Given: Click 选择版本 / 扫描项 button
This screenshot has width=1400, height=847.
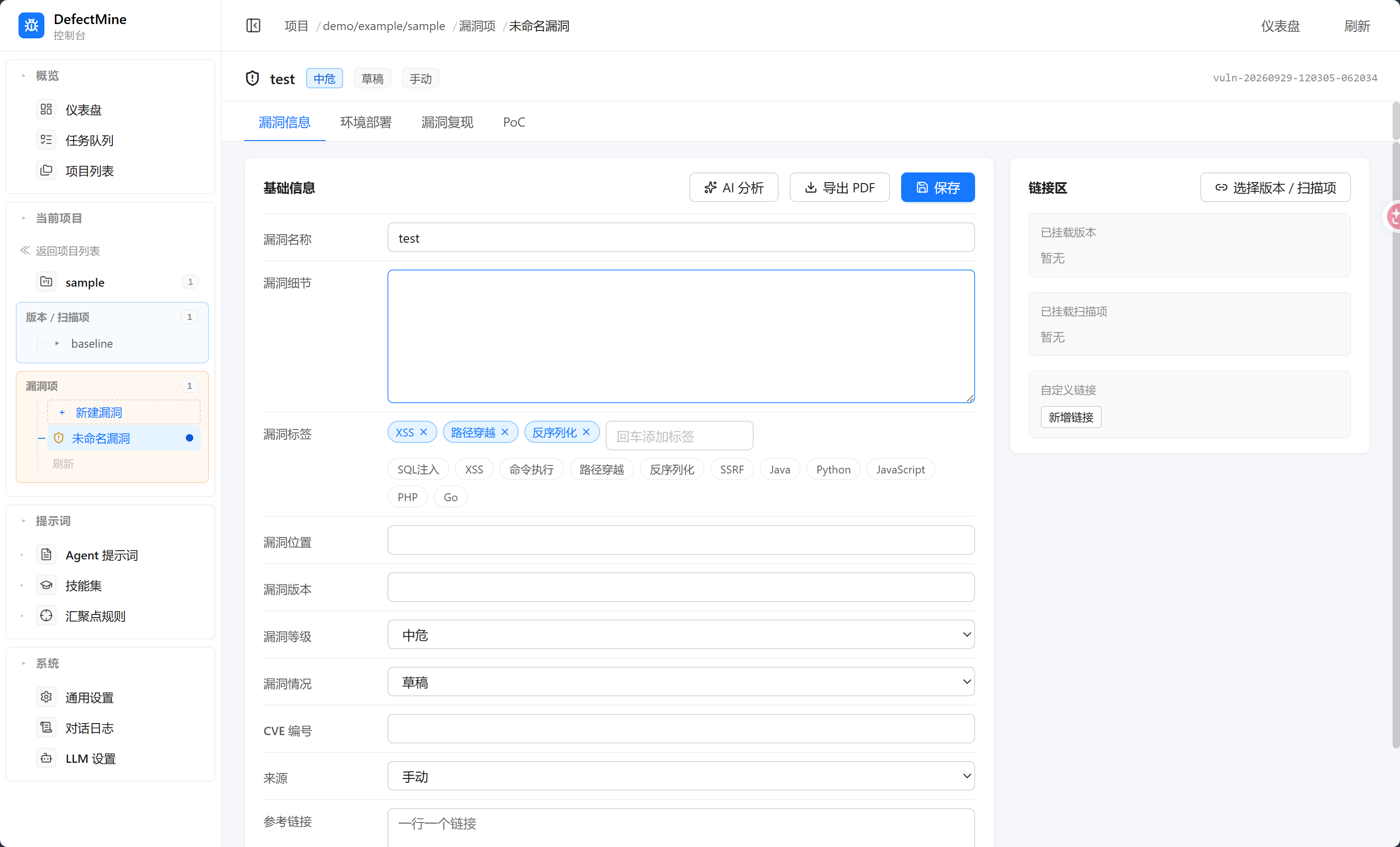Looking at the screenshot, I should tap(1275, 187).
